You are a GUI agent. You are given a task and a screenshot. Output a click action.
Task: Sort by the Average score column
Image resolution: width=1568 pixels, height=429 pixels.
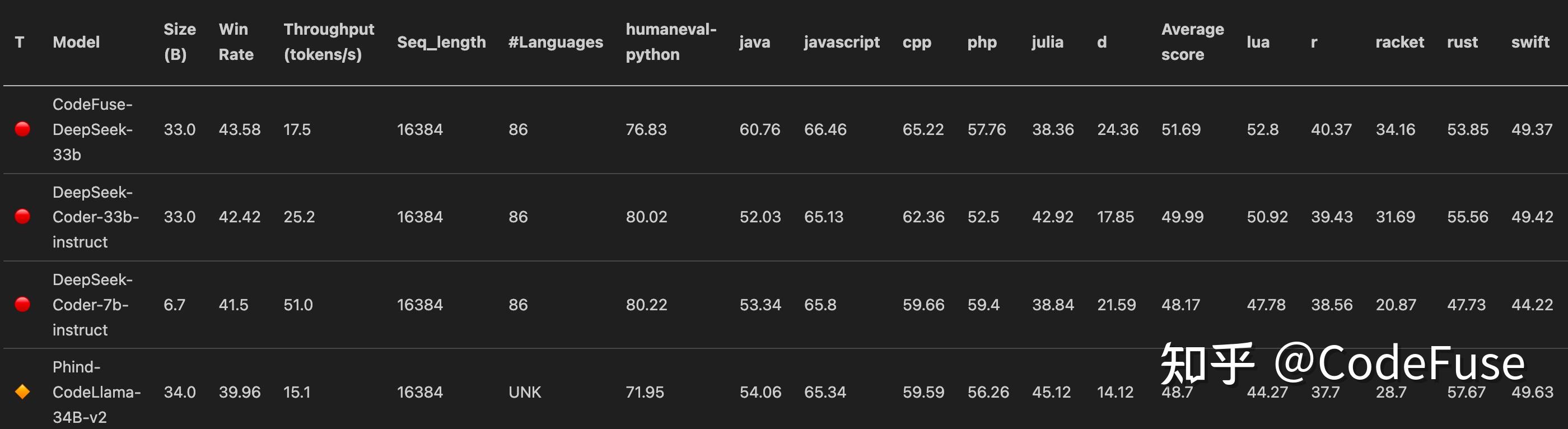[1192, 42]
